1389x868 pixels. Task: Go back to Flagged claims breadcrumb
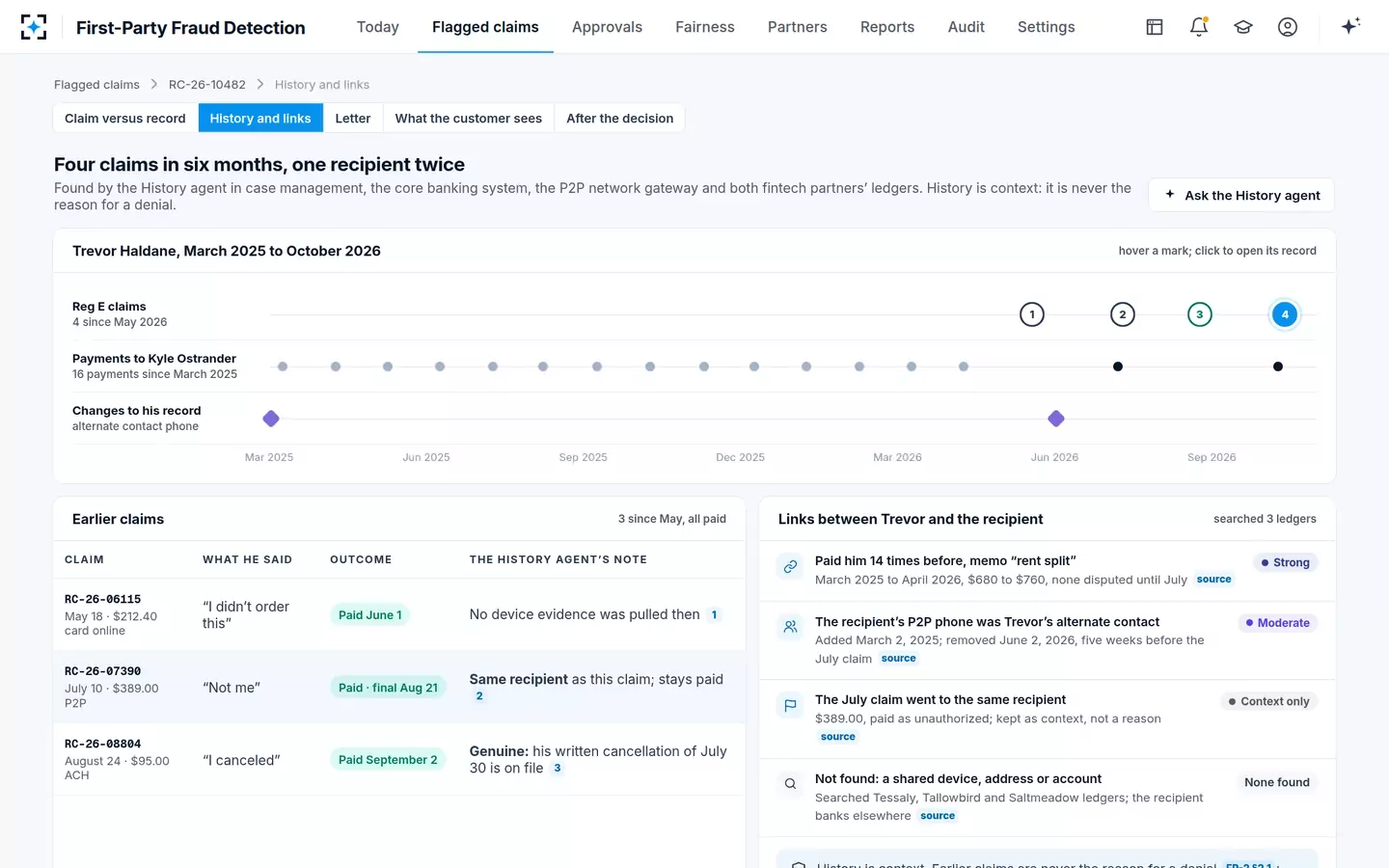[96, 85]
